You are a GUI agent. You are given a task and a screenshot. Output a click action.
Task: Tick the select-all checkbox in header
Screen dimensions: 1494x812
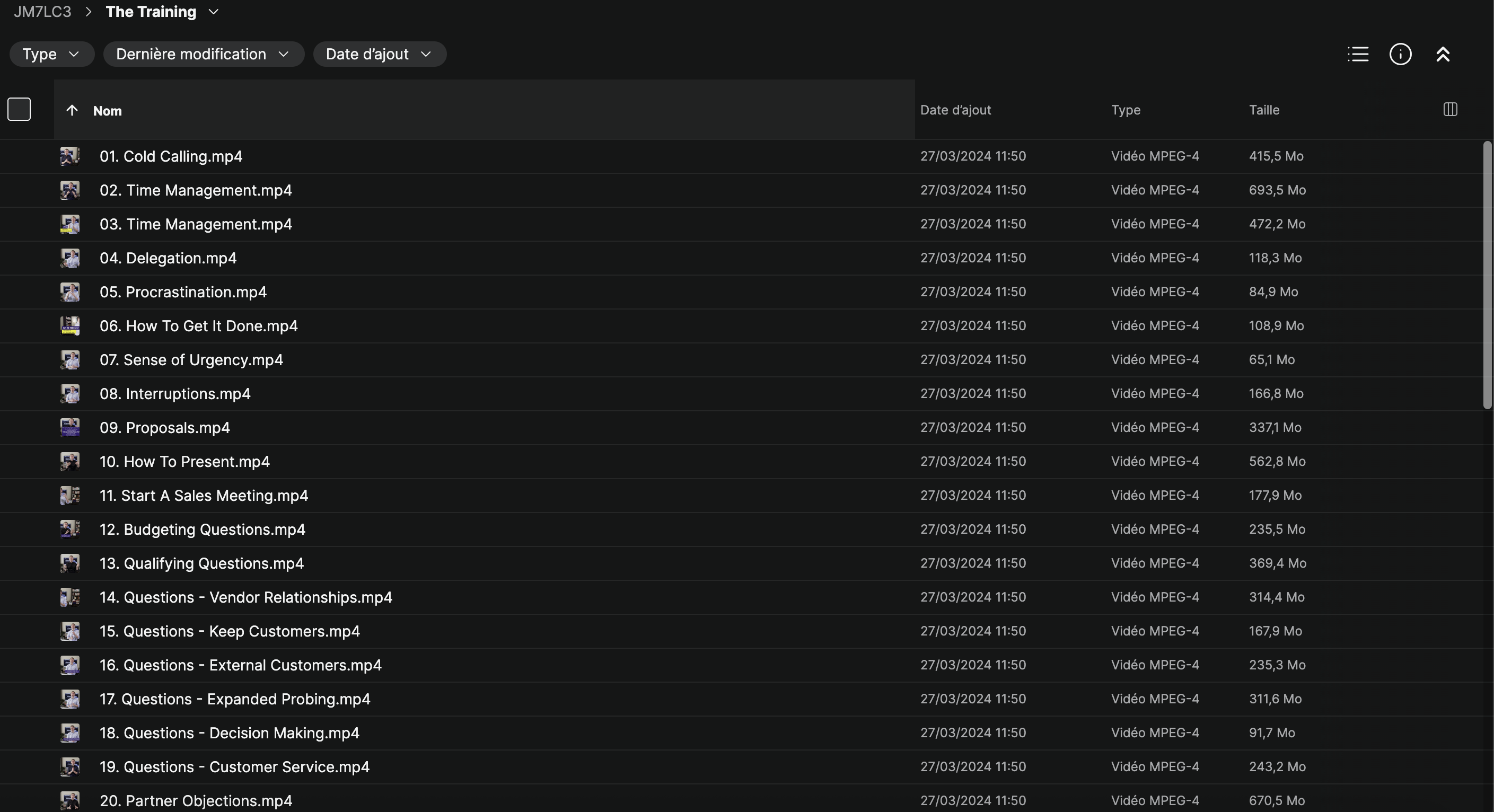(19, 109)
